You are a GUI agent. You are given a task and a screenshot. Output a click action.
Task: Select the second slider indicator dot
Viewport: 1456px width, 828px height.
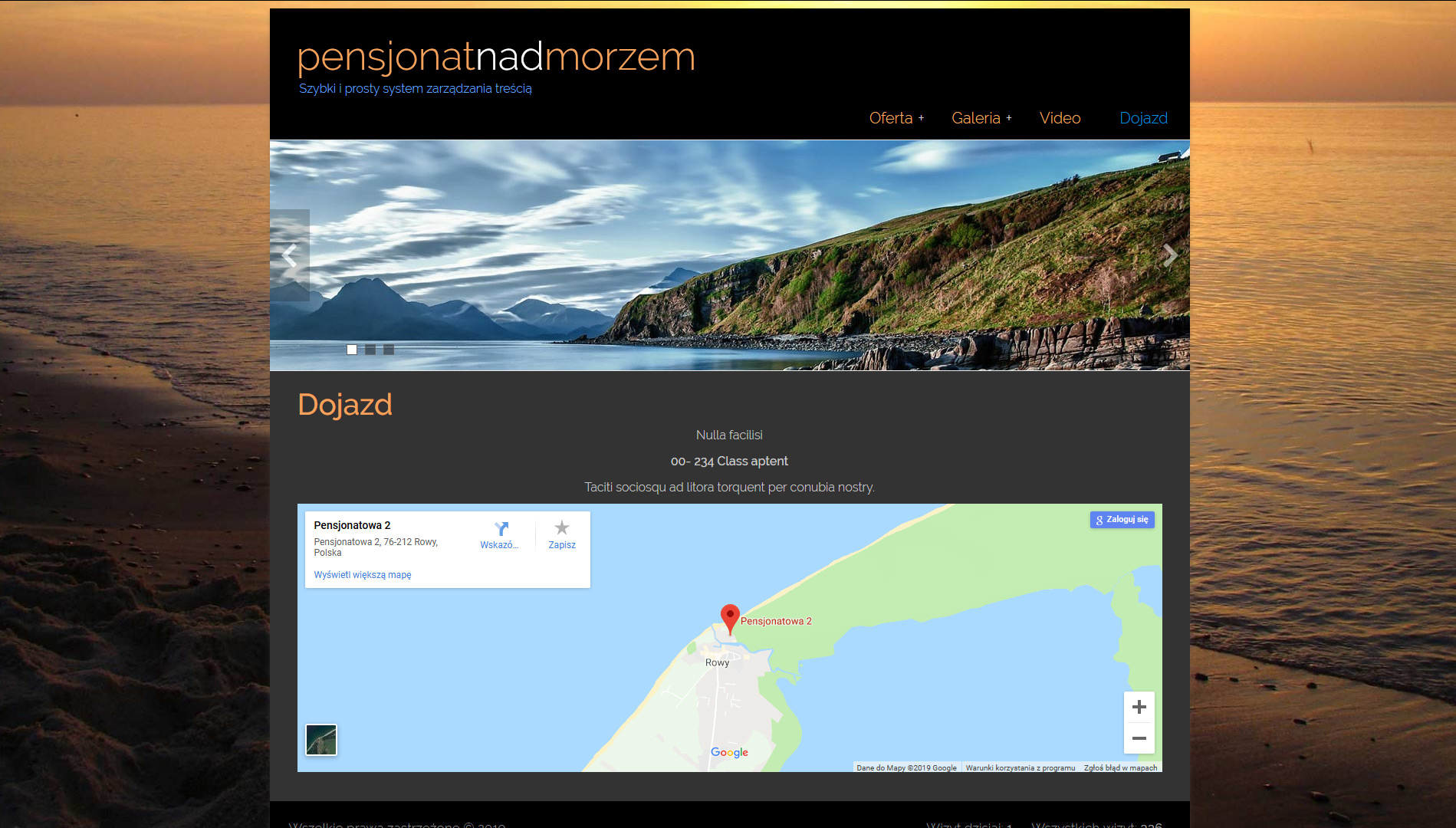pyautogui.click(x=370, y=350)
